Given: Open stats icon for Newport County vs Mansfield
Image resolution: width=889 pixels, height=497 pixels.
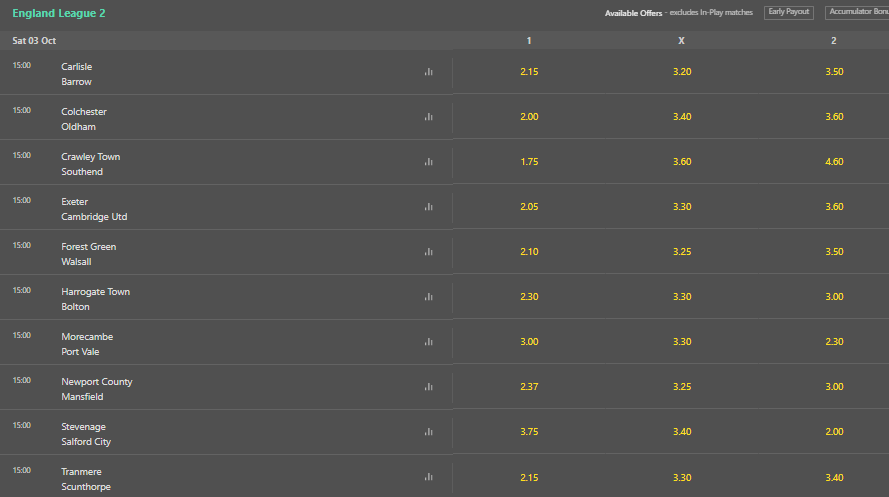Looking at the screenshot, I should (429, 387).
